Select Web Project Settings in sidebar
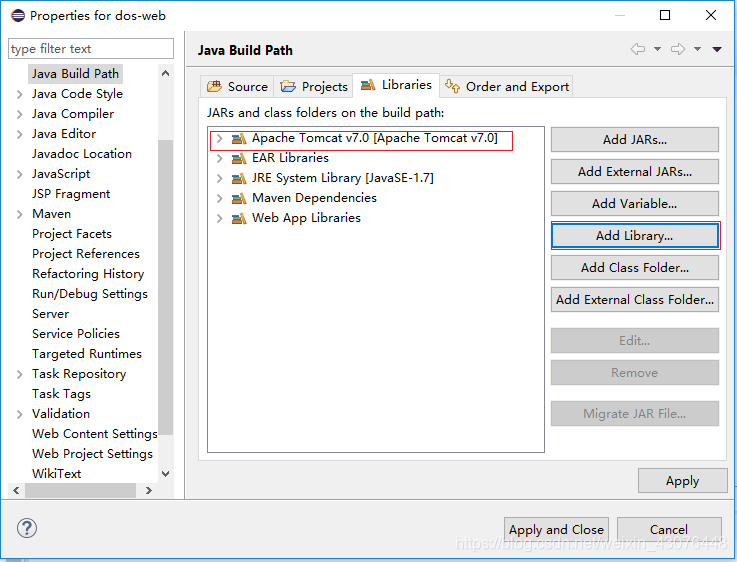 coord(92,453)
